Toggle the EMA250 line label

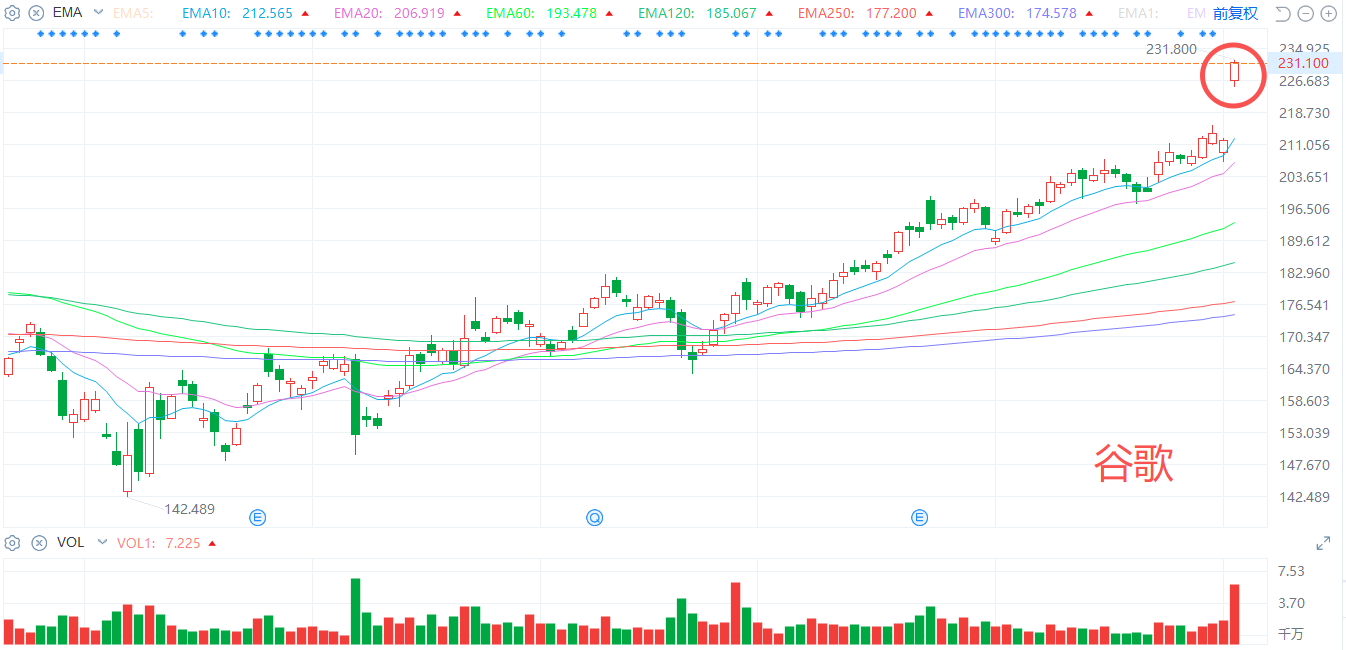pos(825,13)
